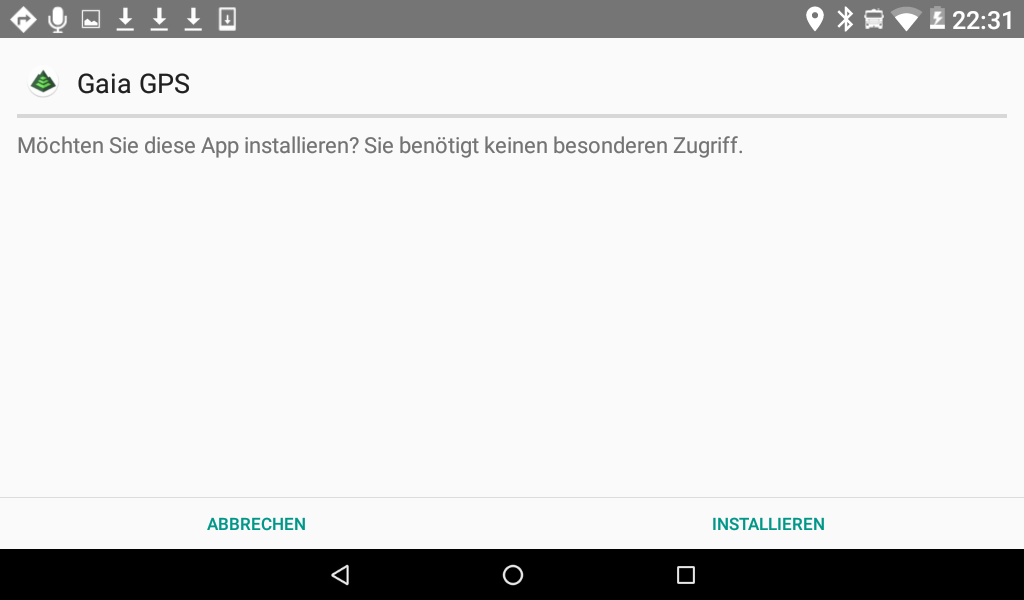Tap the leftmost download arrow notification
This screenshot has width=1024, height=600.
tap(125, 20)
